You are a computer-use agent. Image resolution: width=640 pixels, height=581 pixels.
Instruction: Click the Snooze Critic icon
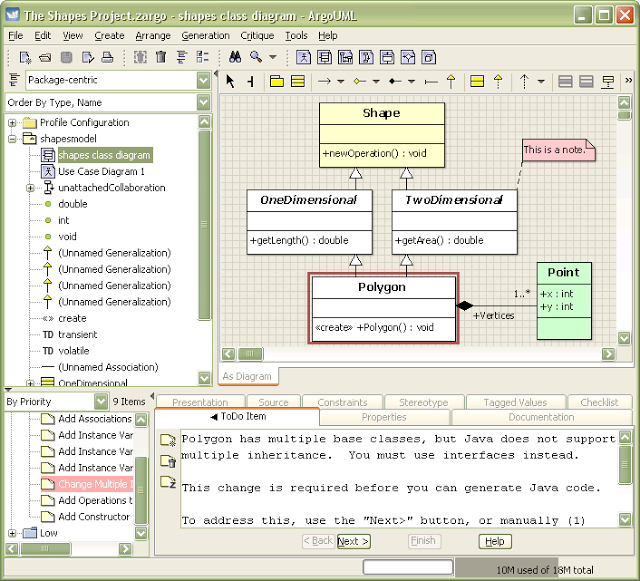pyautogui.click(x=168, y=482)
